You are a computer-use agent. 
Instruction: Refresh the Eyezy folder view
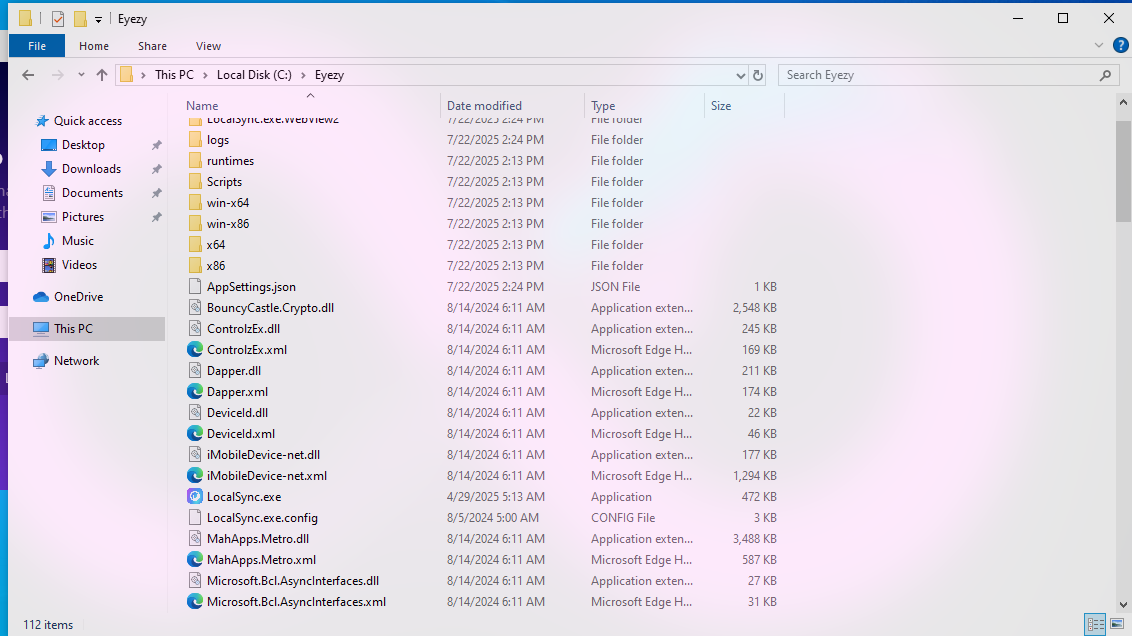pos(757,75)
